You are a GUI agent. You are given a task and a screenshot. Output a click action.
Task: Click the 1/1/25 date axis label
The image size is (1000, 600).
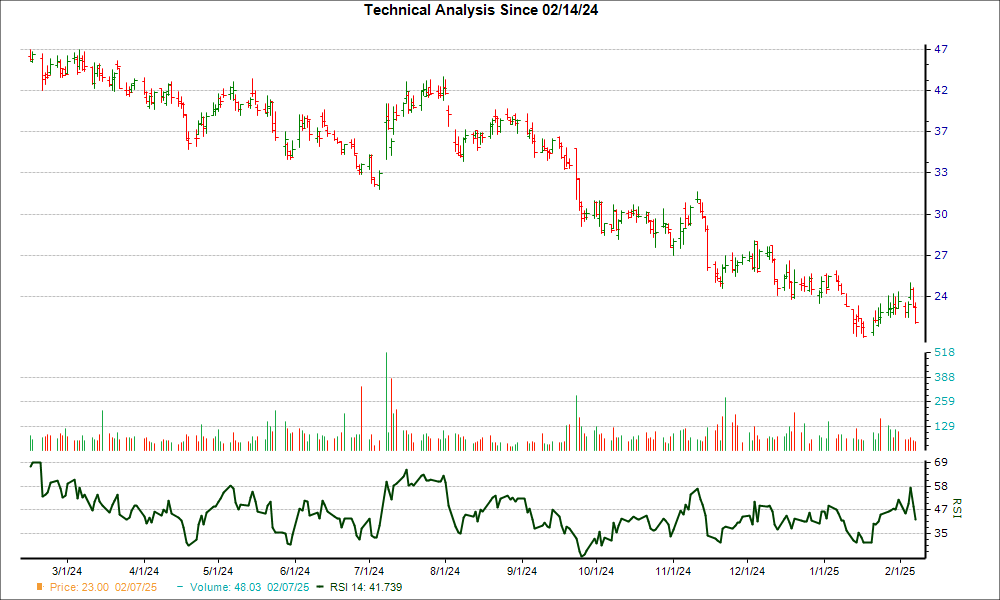824,571
